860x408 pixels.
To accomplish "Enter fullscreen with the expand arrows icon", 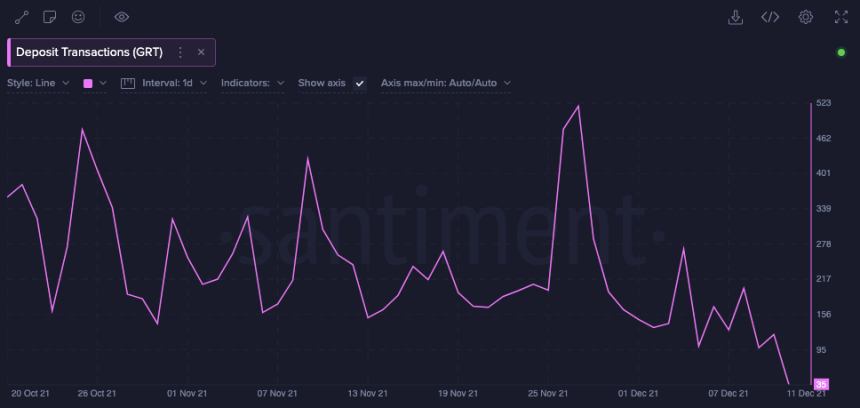I will 839,17.
